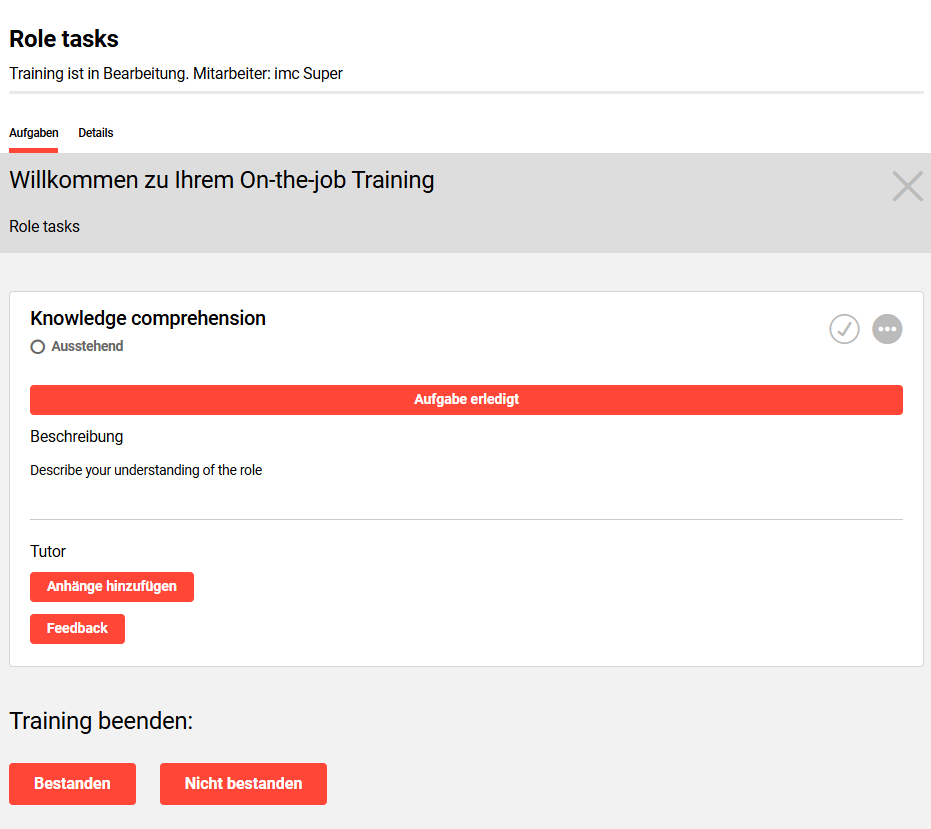This screenshot has height=829, width=931.
Task: Click Anhänge hinzufügen to add attachments
Action: (112, 587)
